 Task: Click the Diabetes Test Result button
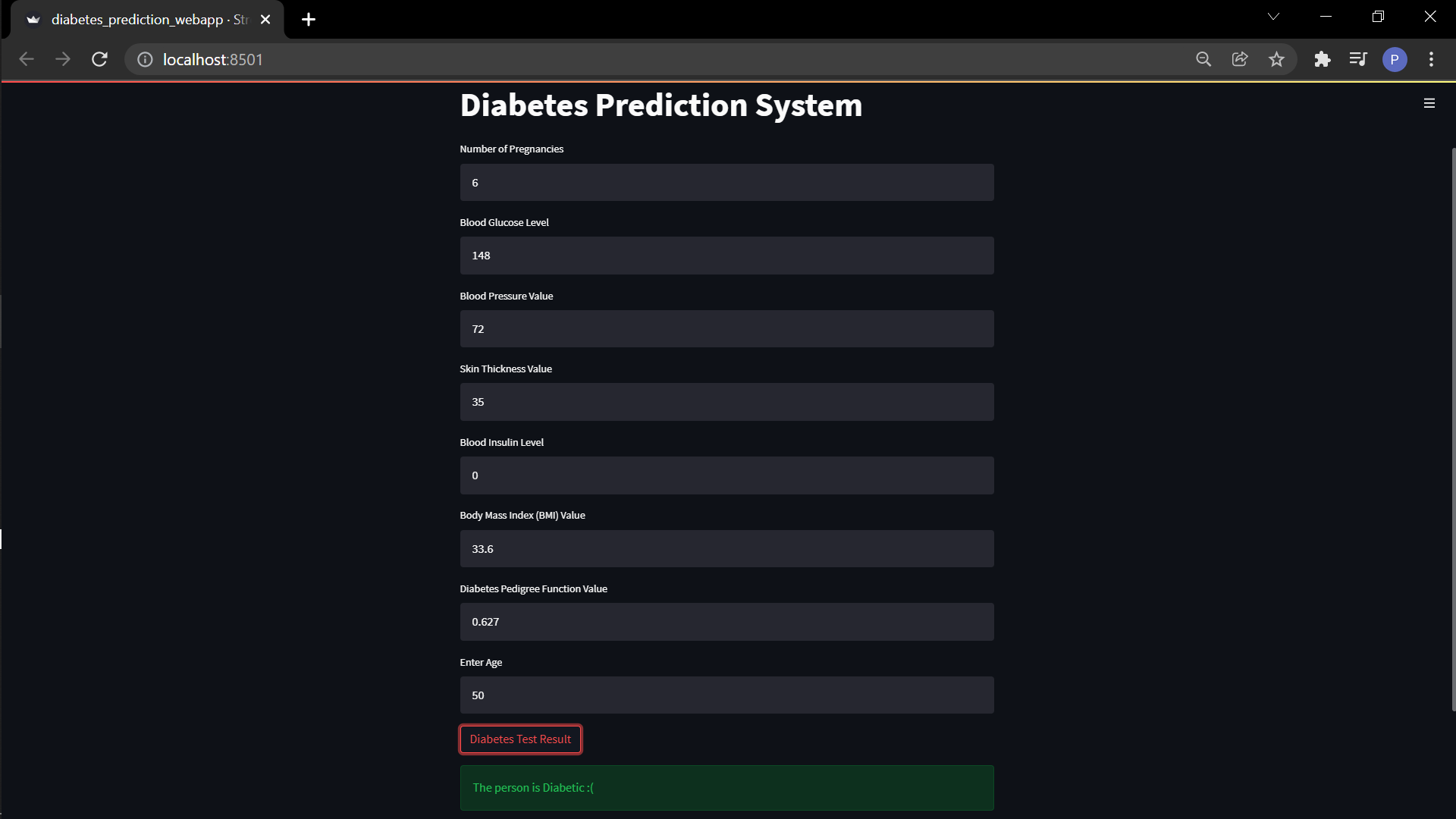(x=520, y=739)
